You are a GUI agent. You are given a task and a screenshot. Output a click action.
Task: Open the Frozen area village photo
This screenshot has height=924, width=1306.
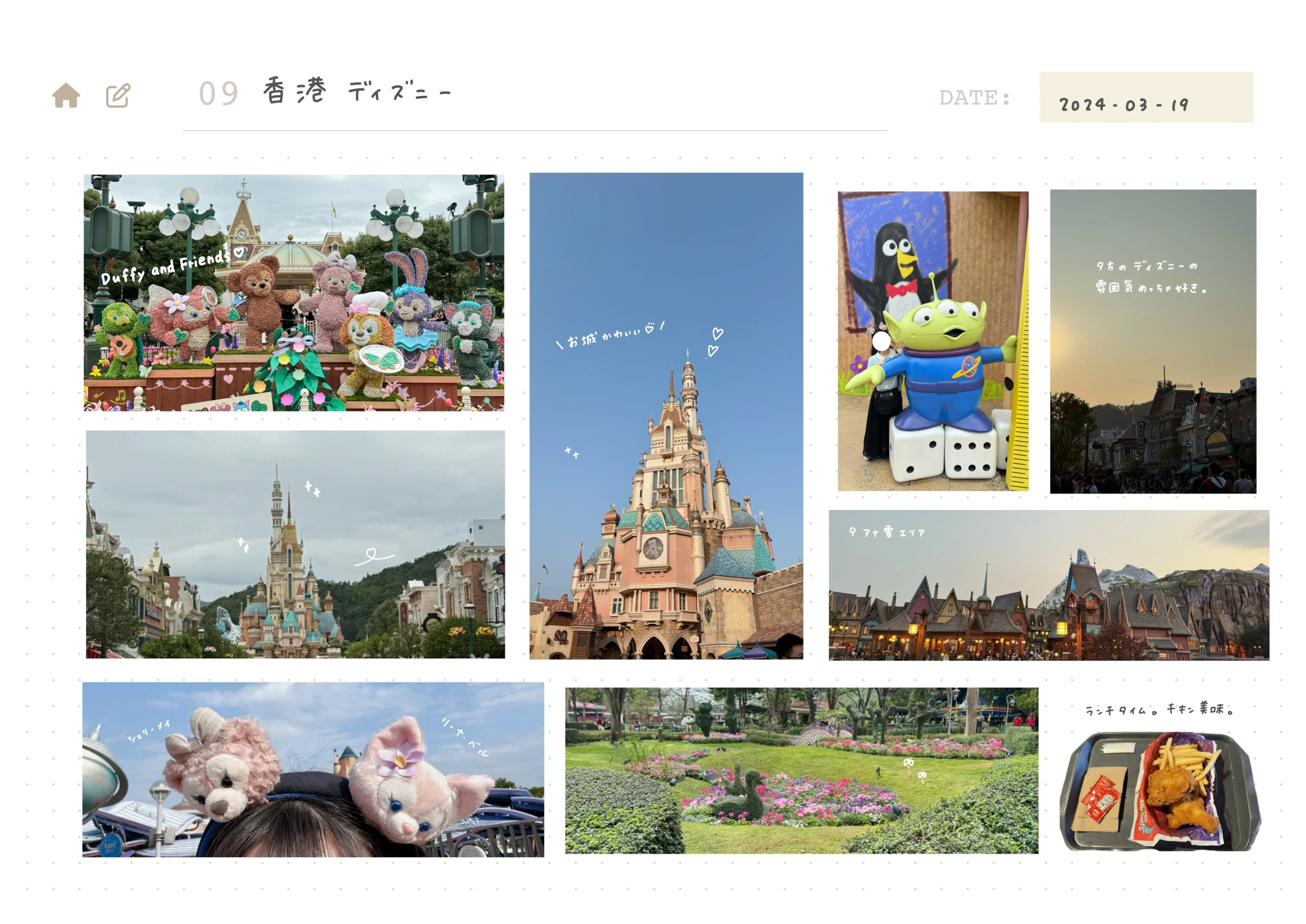1048,585
